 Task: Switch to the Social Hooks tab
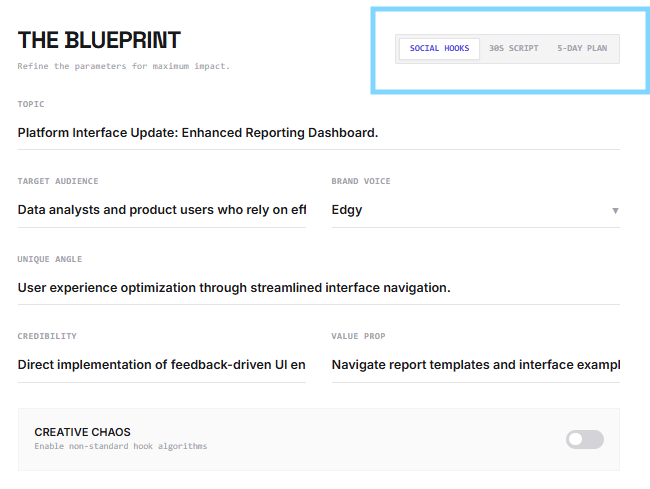439,48
